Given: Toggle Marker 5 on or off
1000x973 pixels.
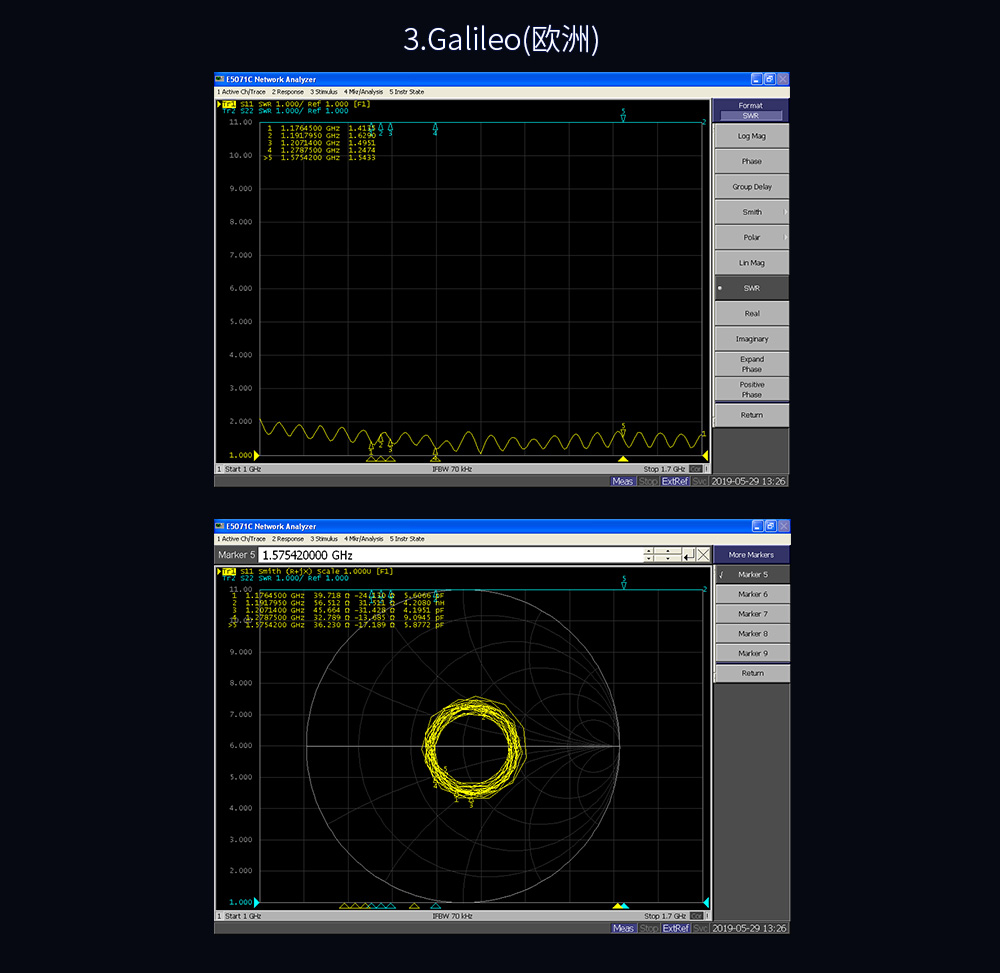Looking at the screenshot, I should [751, 574].
